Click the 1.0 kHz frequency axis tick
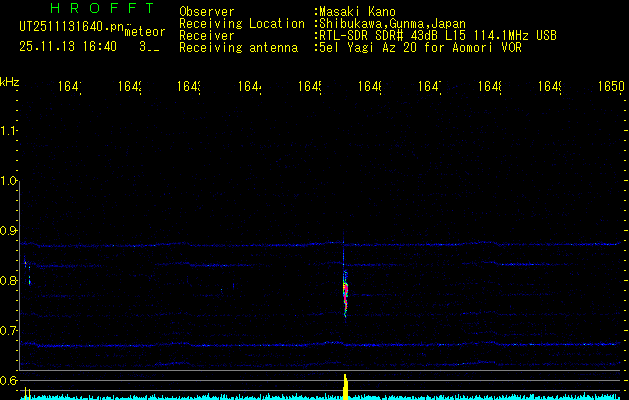This screenshot has width=629, height=400. (x=10, y=181)
